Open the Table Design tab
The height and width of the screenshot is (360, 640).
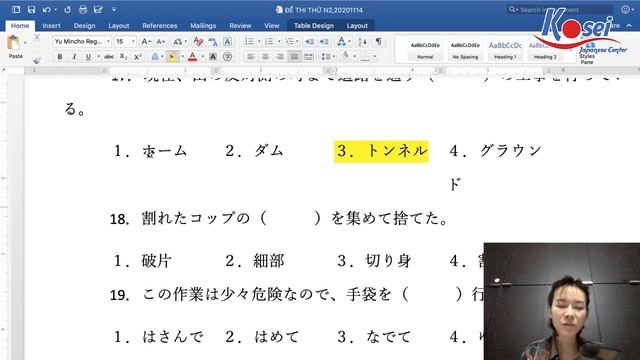tap(313, 26)
